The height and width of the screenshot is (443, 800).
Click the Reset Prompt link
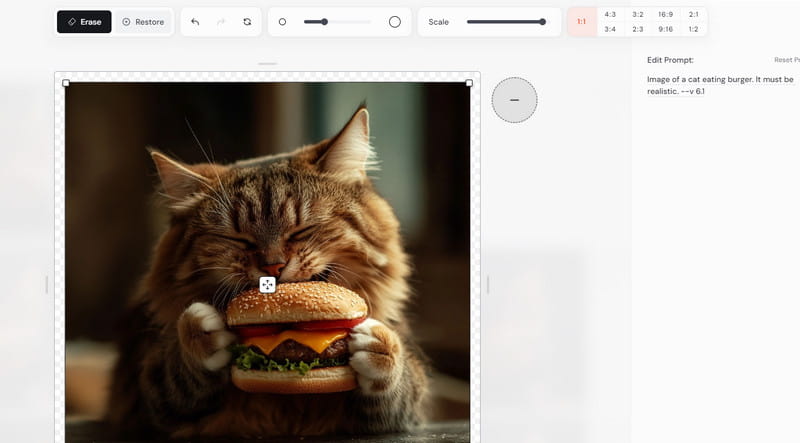[x=785, y=60]
